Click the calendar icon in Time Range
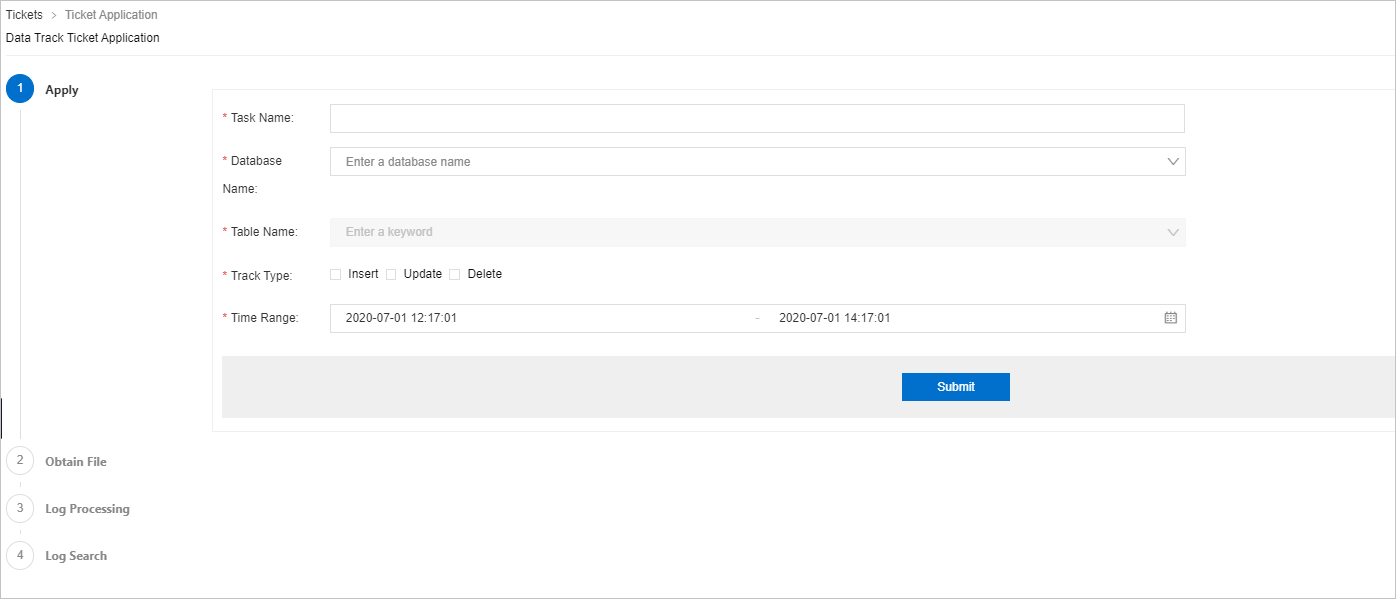This screenshot has height=599, width=1396. coord(1171,318)
